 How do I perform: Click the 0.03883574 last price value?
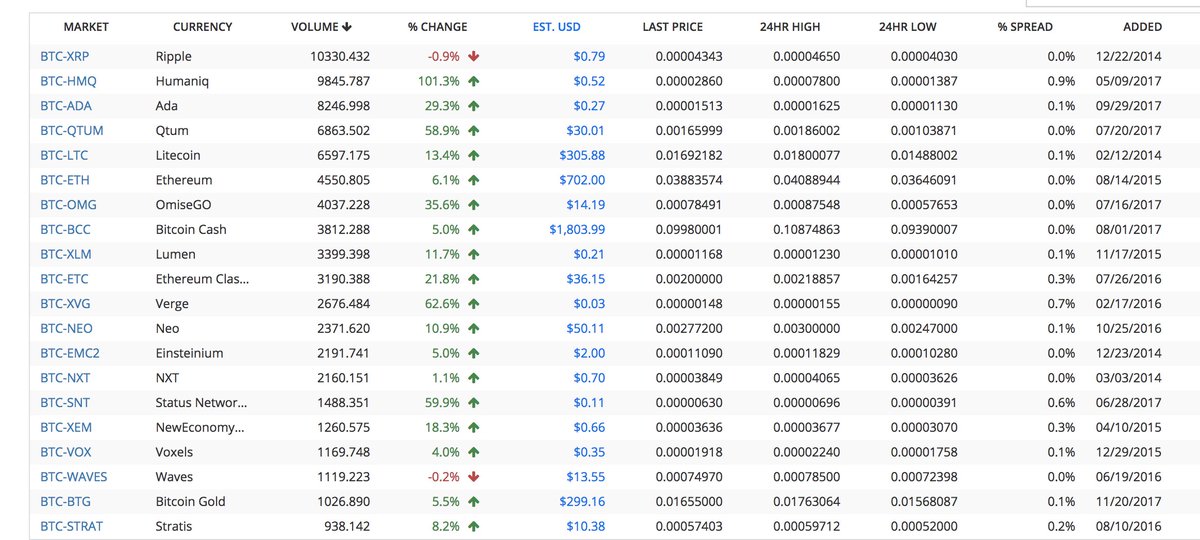[689, 180]
